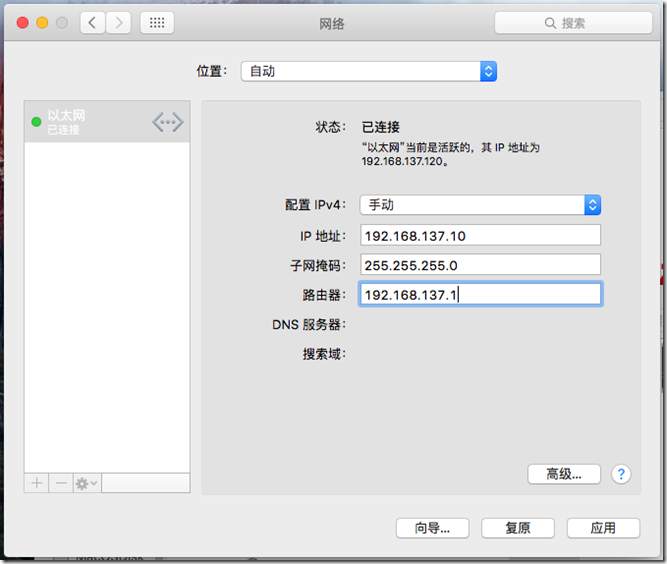Expand the 位置 location dropdown
667x564 pixels.
(x=488, y=71)
